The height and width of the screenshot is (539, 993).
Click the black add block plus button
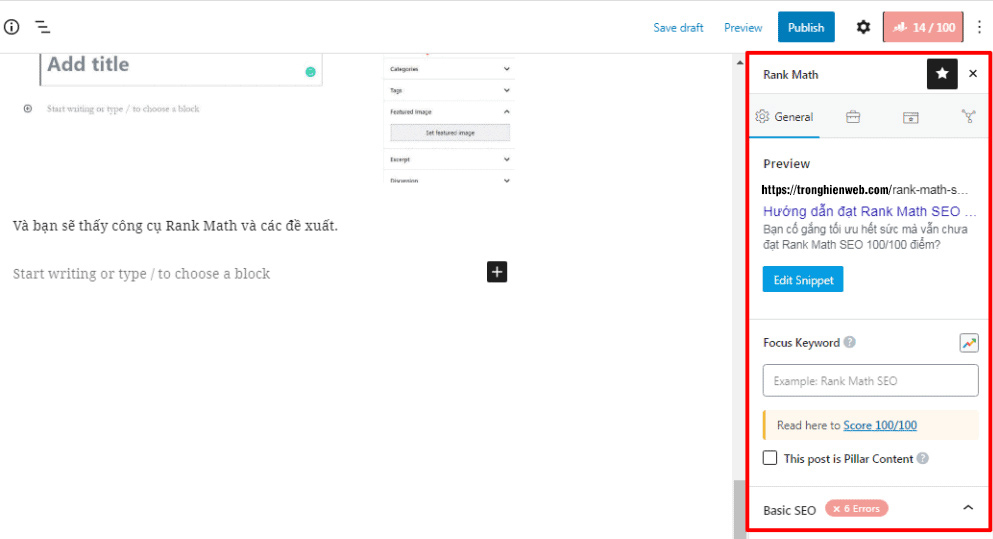point(497,272)
